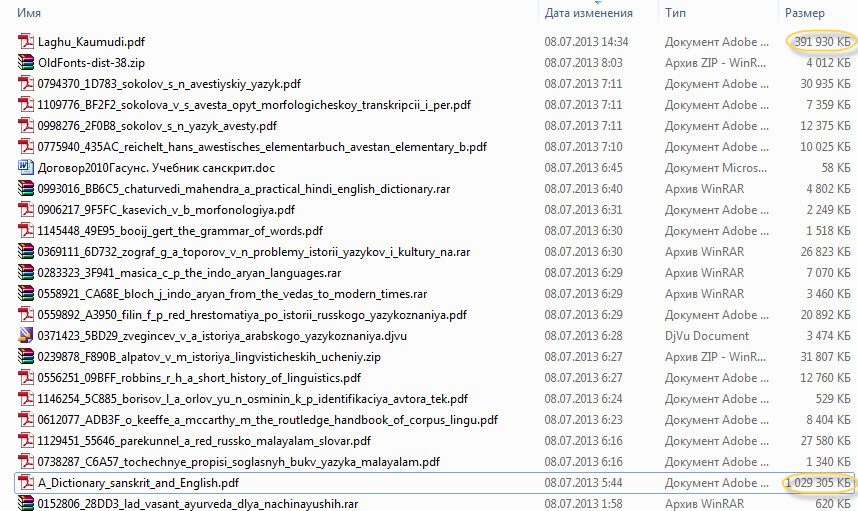Click the ZIP icon of alpatov lingvisticheskih_ucheniy archive
Viewport: 858px width, 511px height.
click(26, 357)
